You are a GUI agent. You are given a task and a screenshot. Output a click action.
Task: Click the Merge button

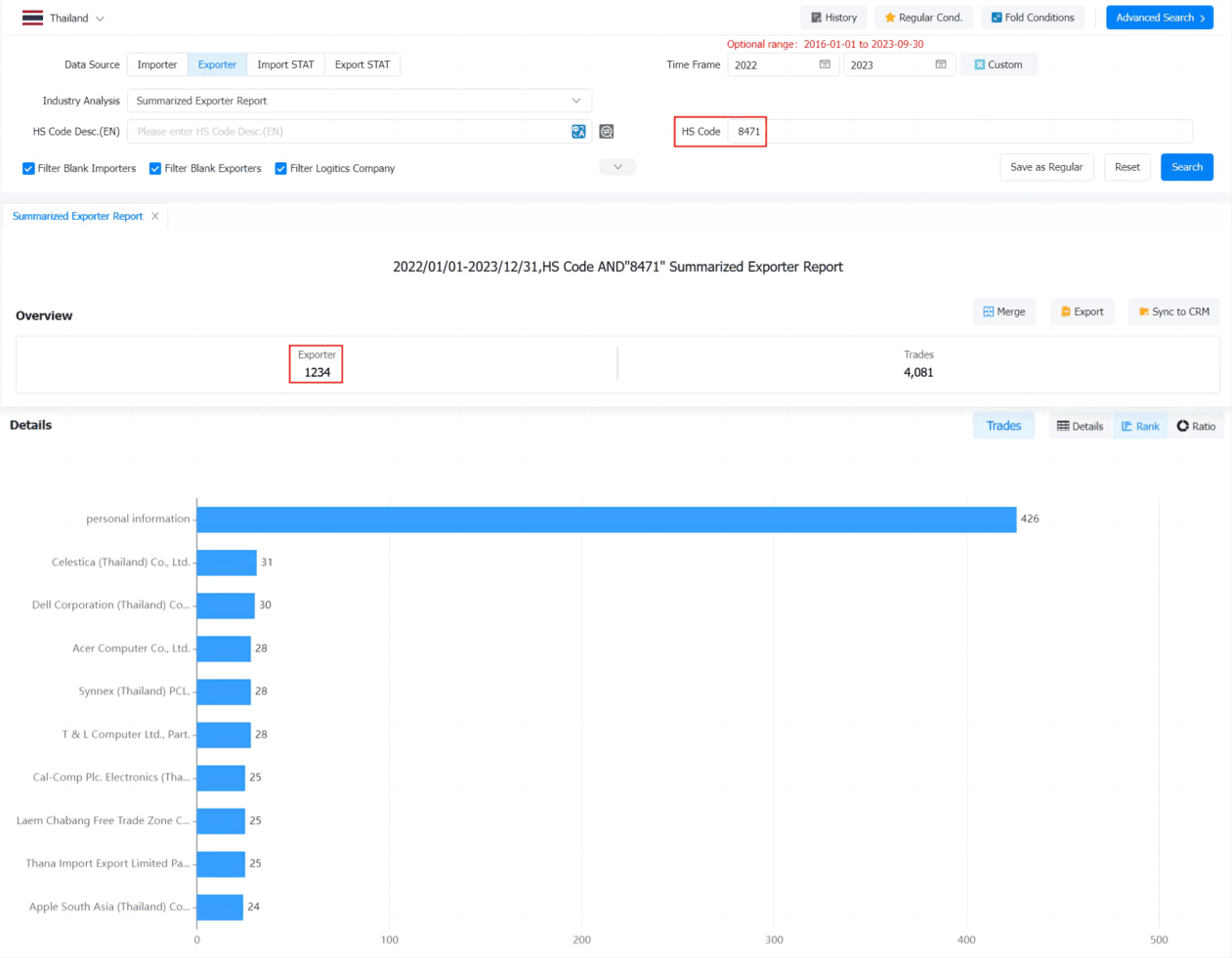(x=1004, y=312)
